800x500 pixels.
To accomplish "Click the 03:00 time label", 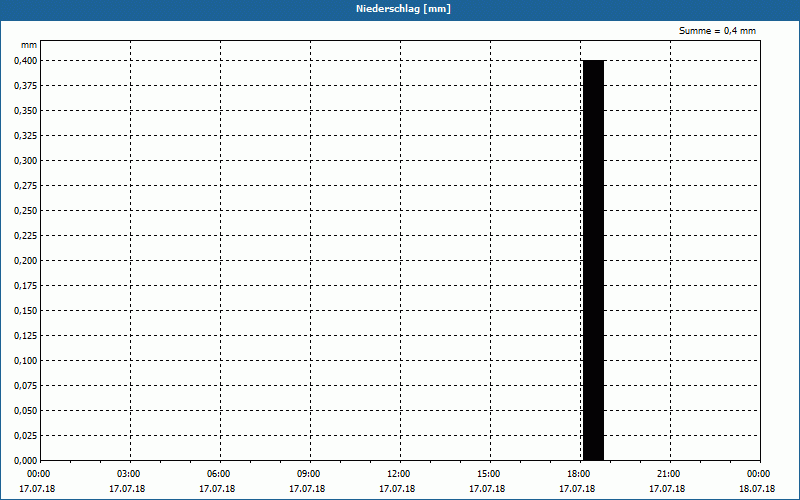I will click(129, 474).
